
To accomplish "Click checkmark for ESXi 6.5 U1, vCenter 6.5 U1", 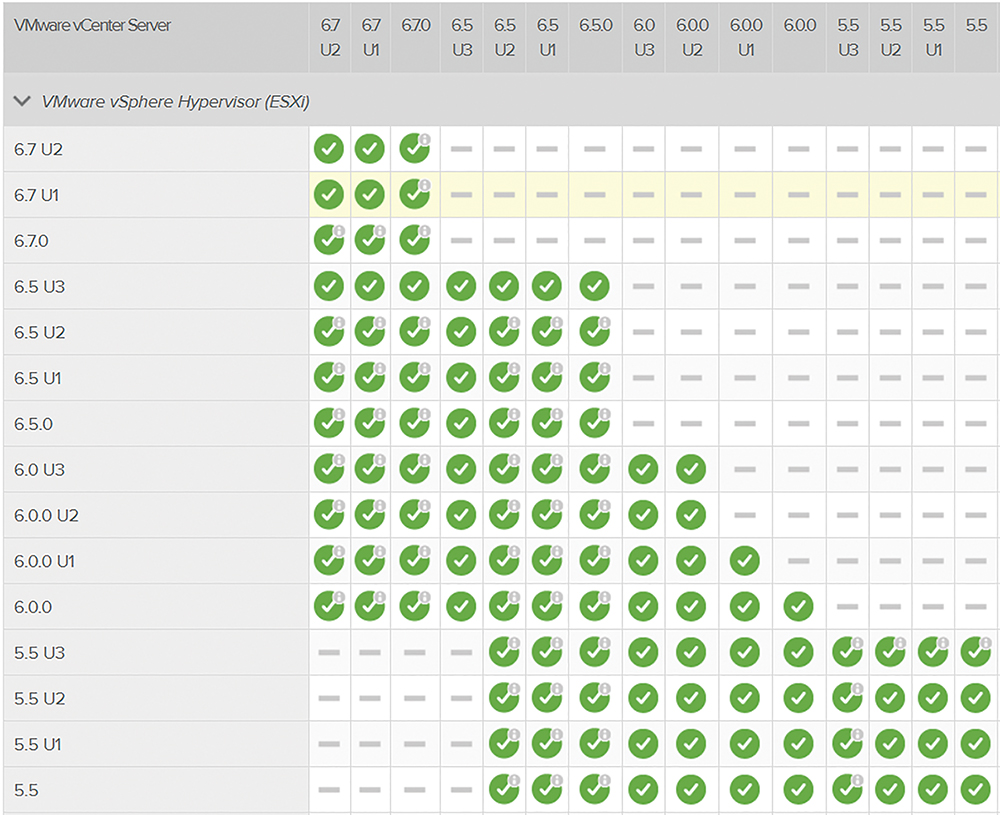I will tap(547, 378).
